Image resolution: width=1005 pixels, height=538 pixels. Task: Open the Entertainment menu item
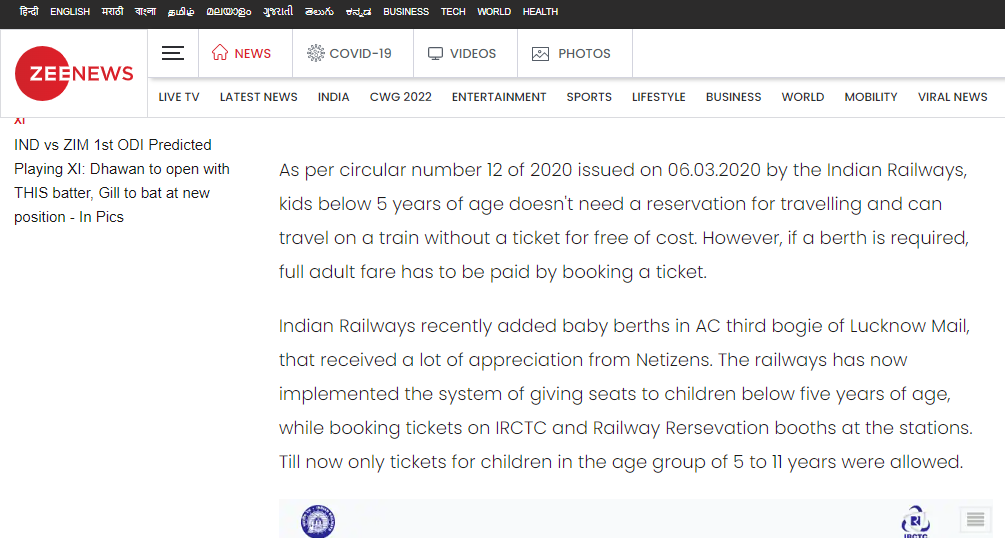pyautogui.click(x=499, y=97)
